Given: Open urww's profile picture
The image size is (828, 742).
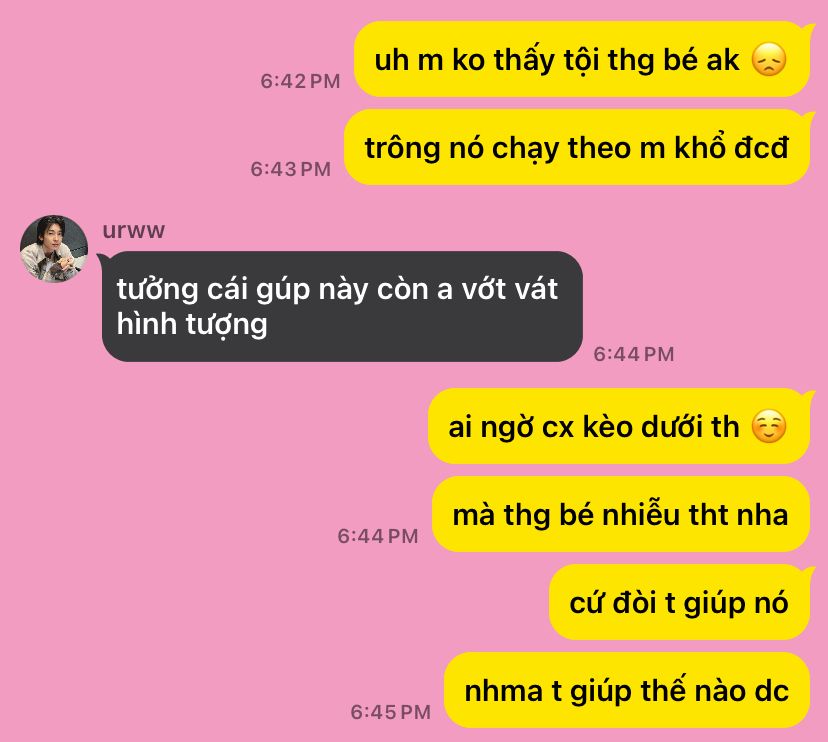Looking at the screenshot, I should click(54, 249).
